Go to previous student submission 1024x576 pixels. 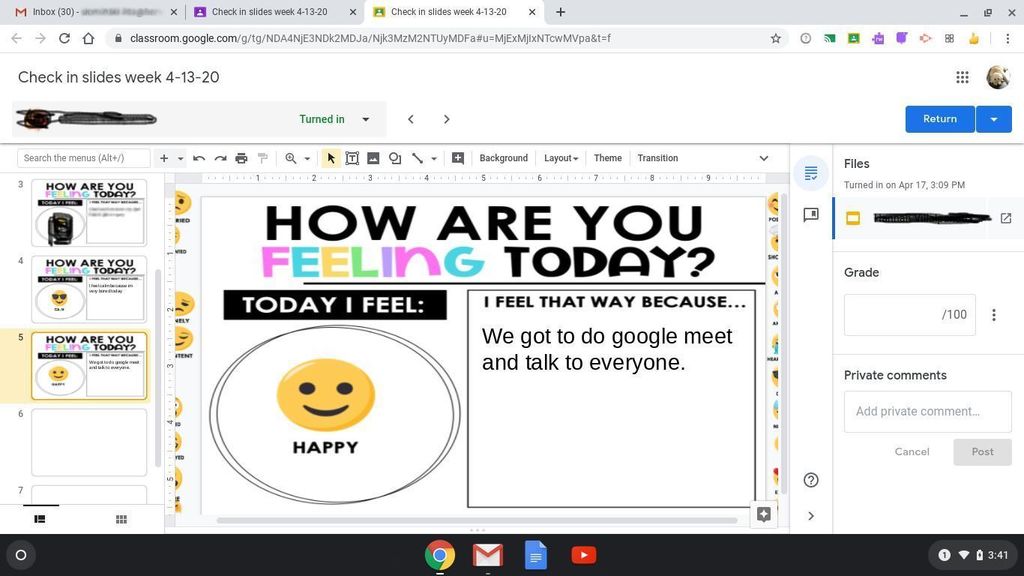tap(411, 119)
